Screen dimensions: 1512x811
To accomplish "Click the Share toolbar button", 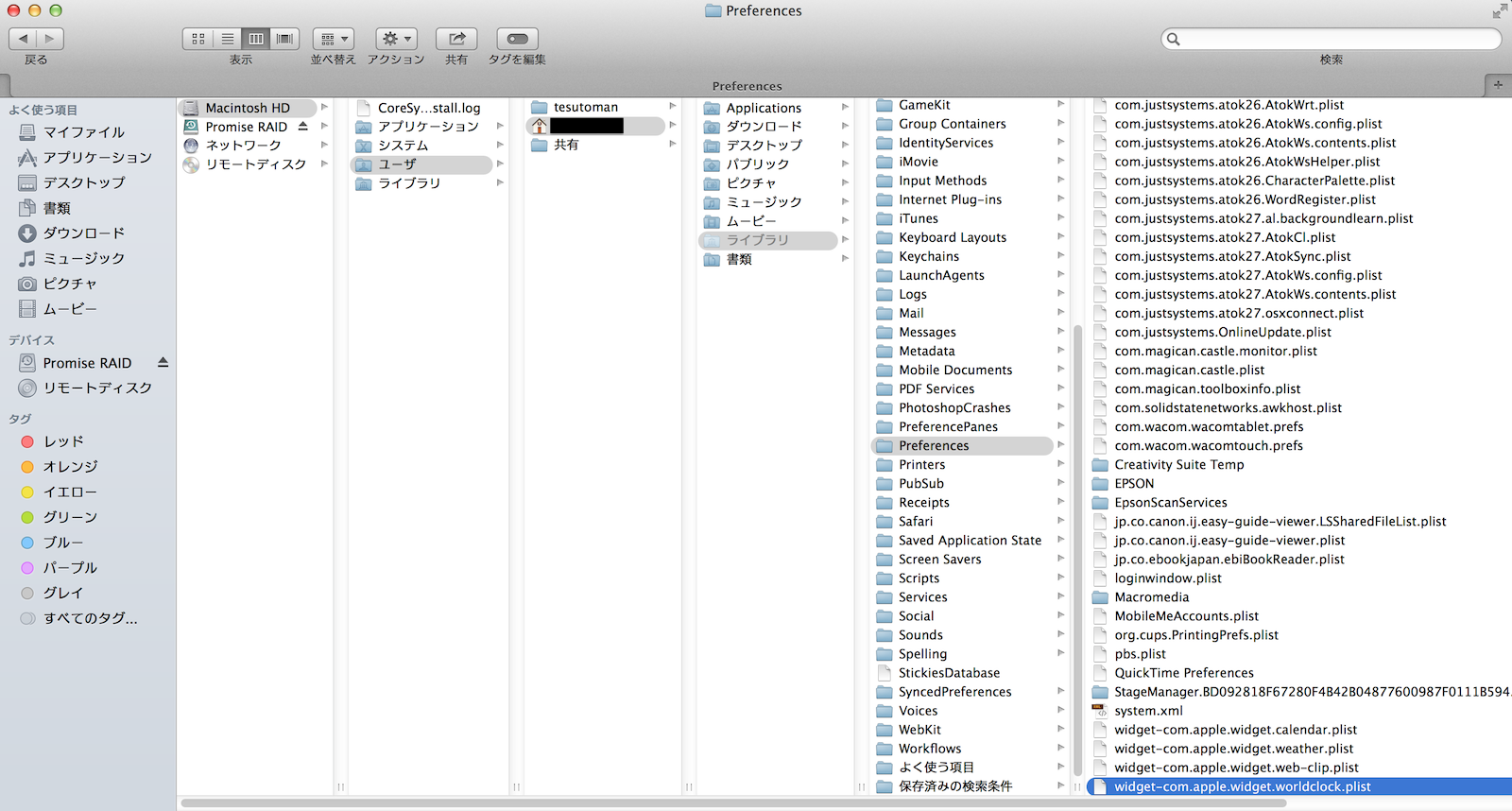I will (456, 39).
